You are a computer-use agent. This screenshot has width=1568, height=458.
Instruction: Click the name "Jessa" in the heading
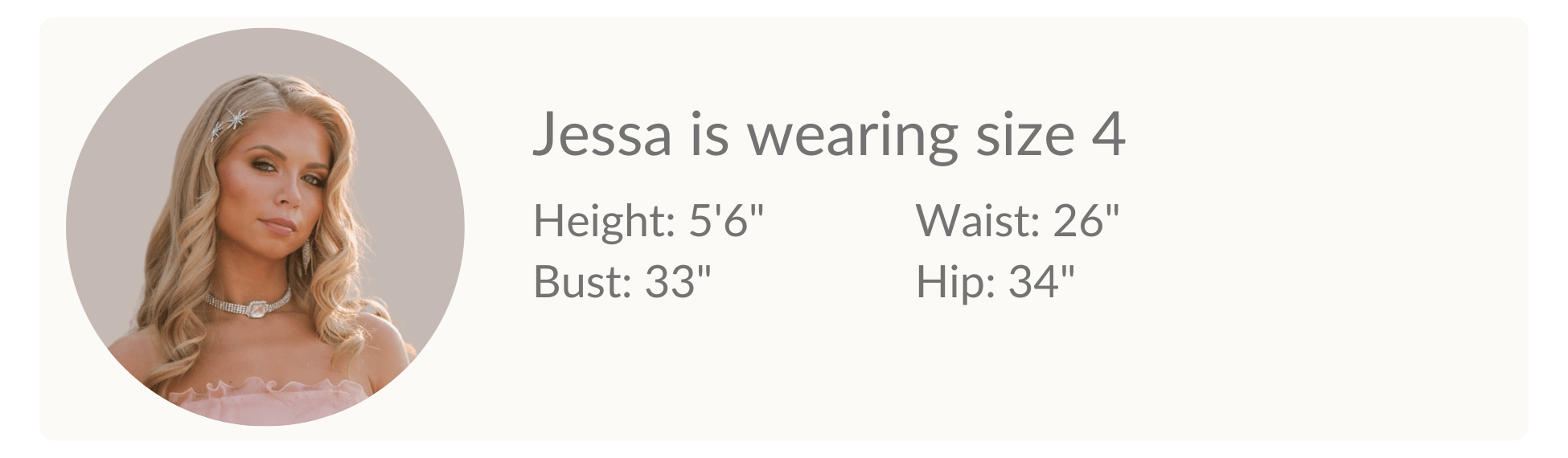[602, 134]
